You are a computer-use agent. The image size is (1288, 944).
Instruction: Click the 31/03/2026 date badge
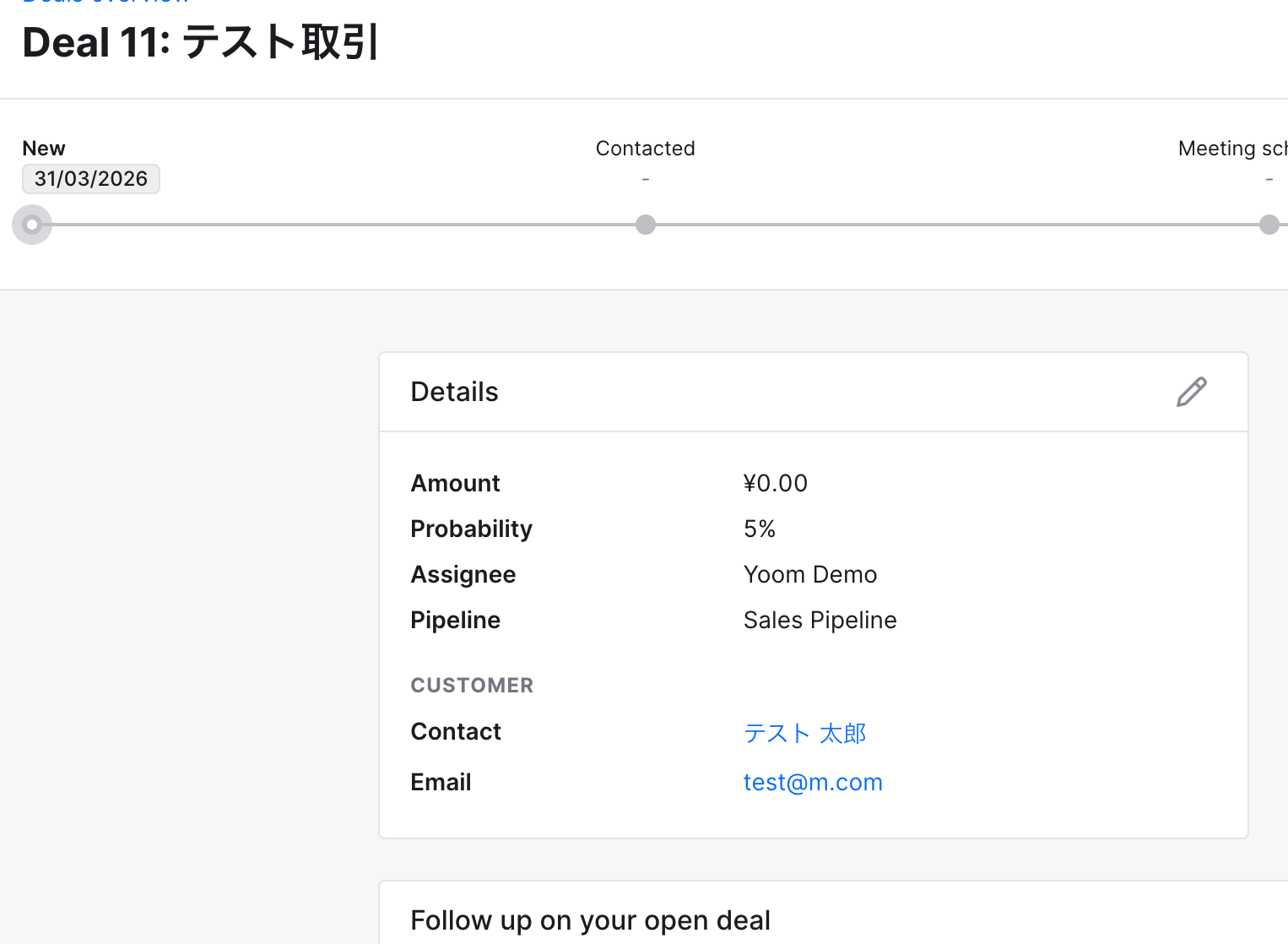pos(91,179)
